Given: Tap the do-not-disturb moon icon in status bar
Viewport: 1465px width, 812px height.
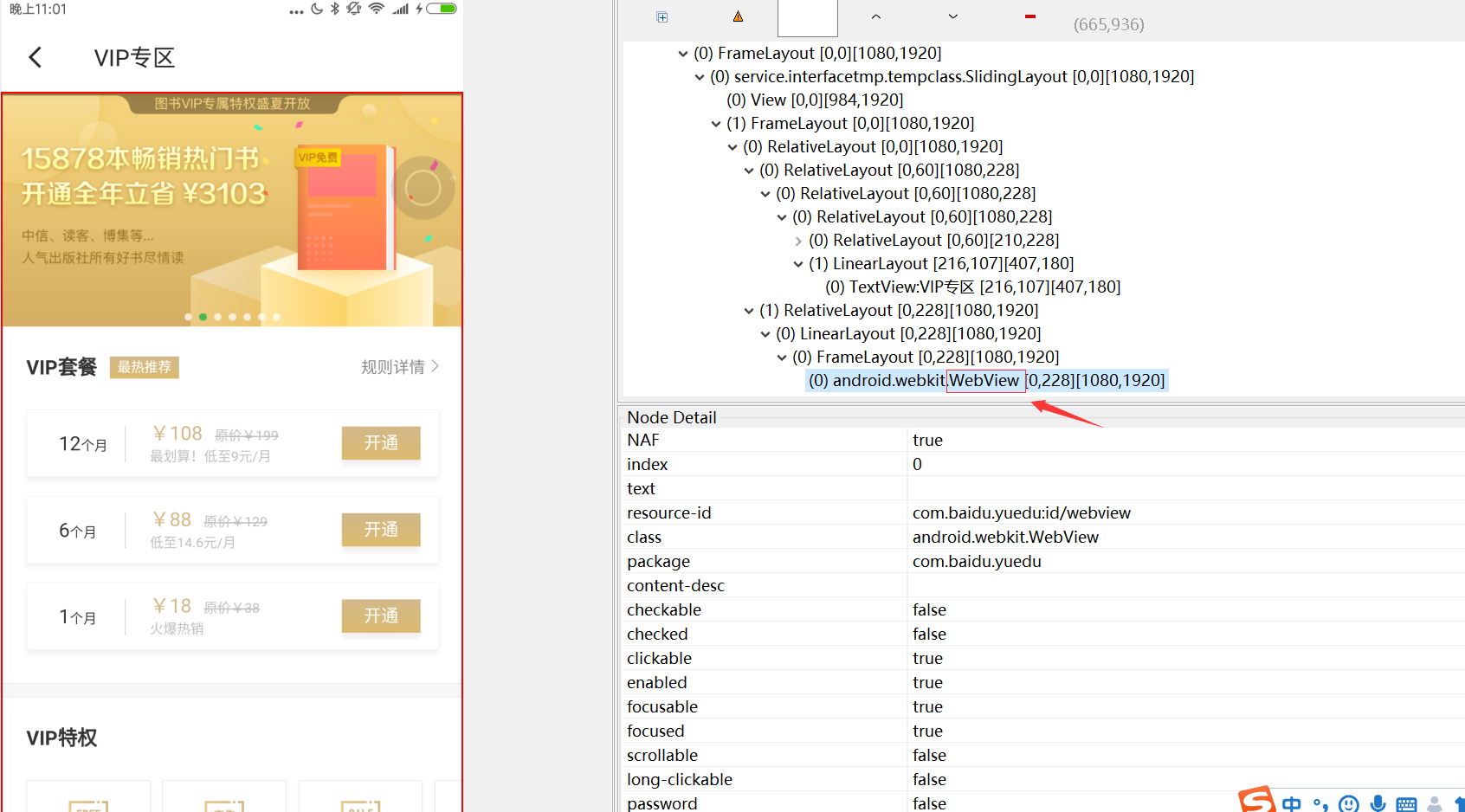Looking at the screenshot, I should (x=317, y=9).
